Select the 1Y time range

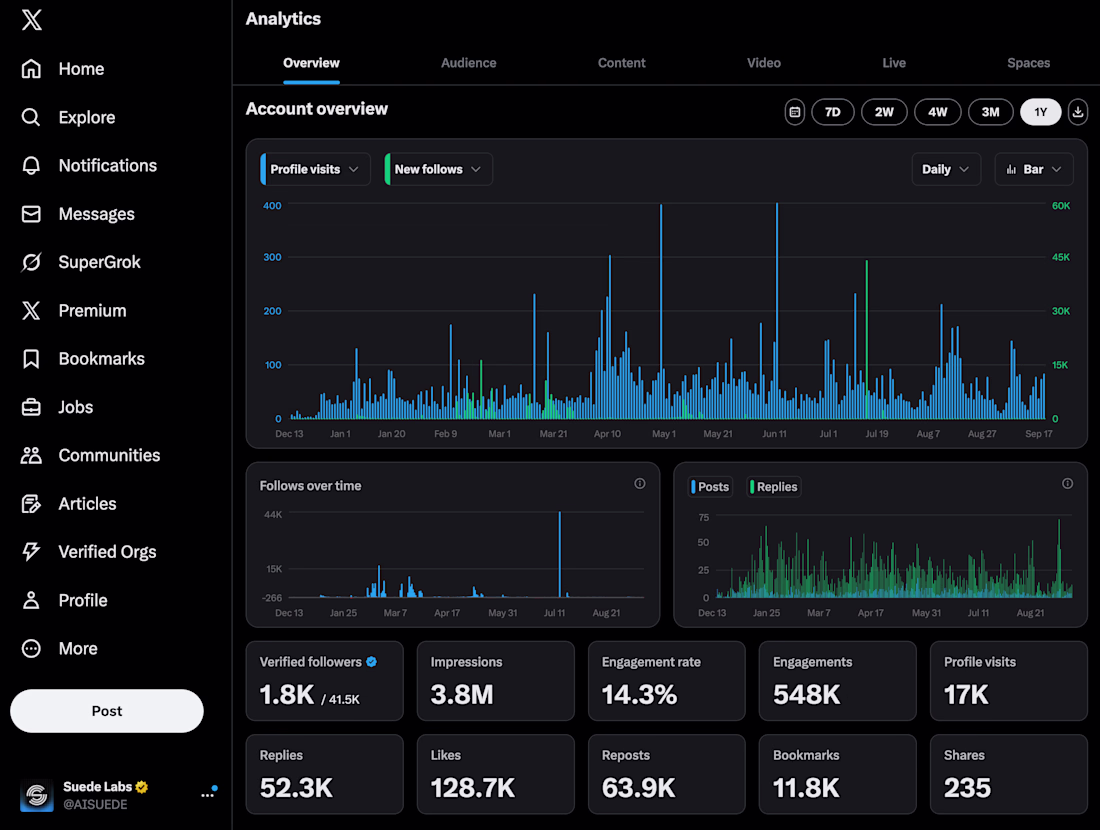pyautogui.click(x=1040, y=112)
